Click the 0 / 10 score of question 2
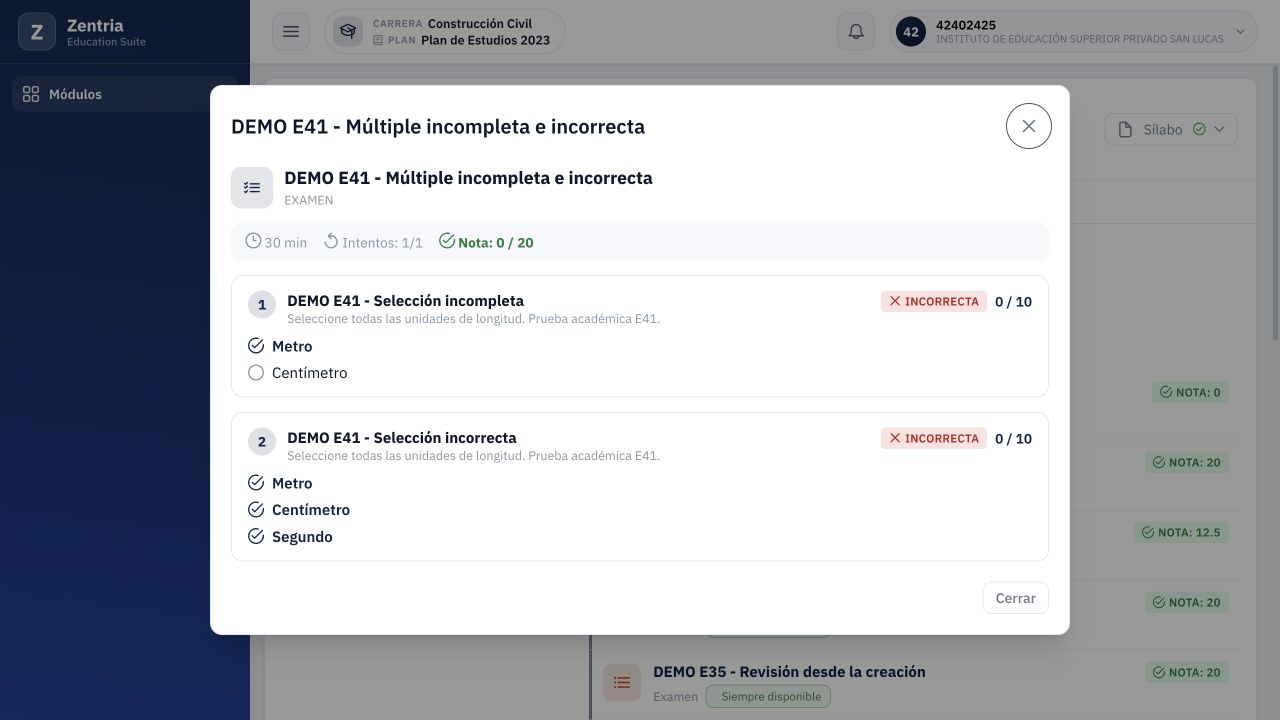1280x720 pixels. [x=1013, y=439]
